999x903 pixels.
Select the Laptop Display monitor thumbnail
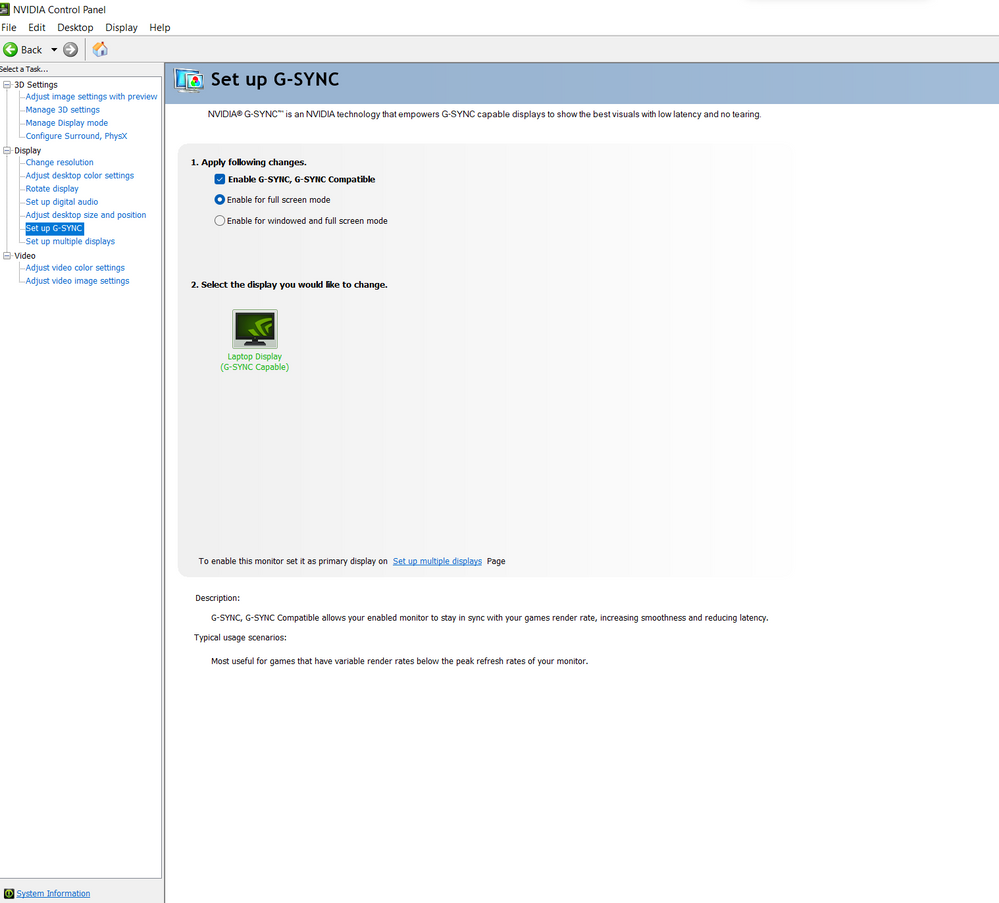pyautogui.click(x=255, y=329)
